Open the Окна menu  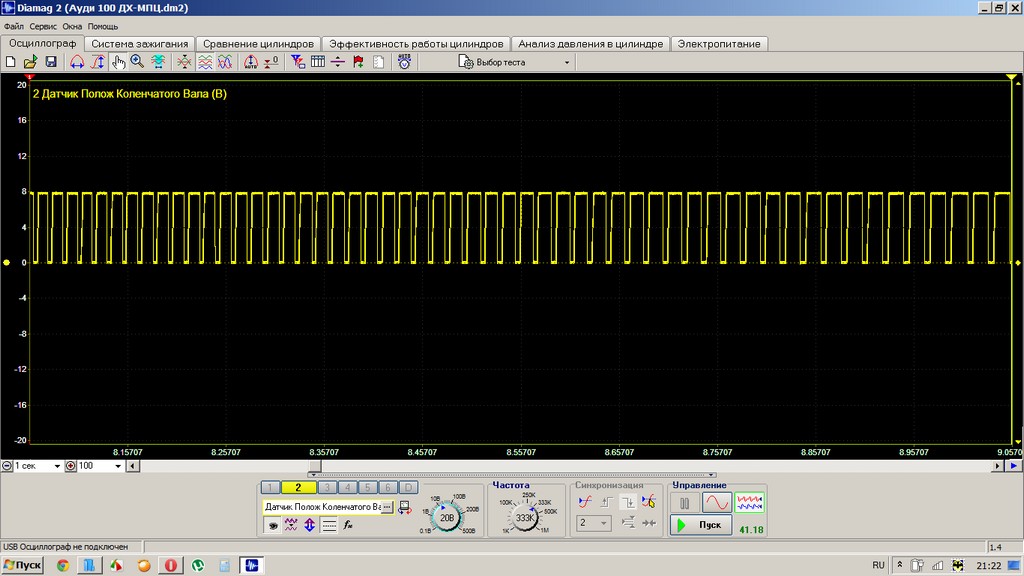[x=72, y=26]
